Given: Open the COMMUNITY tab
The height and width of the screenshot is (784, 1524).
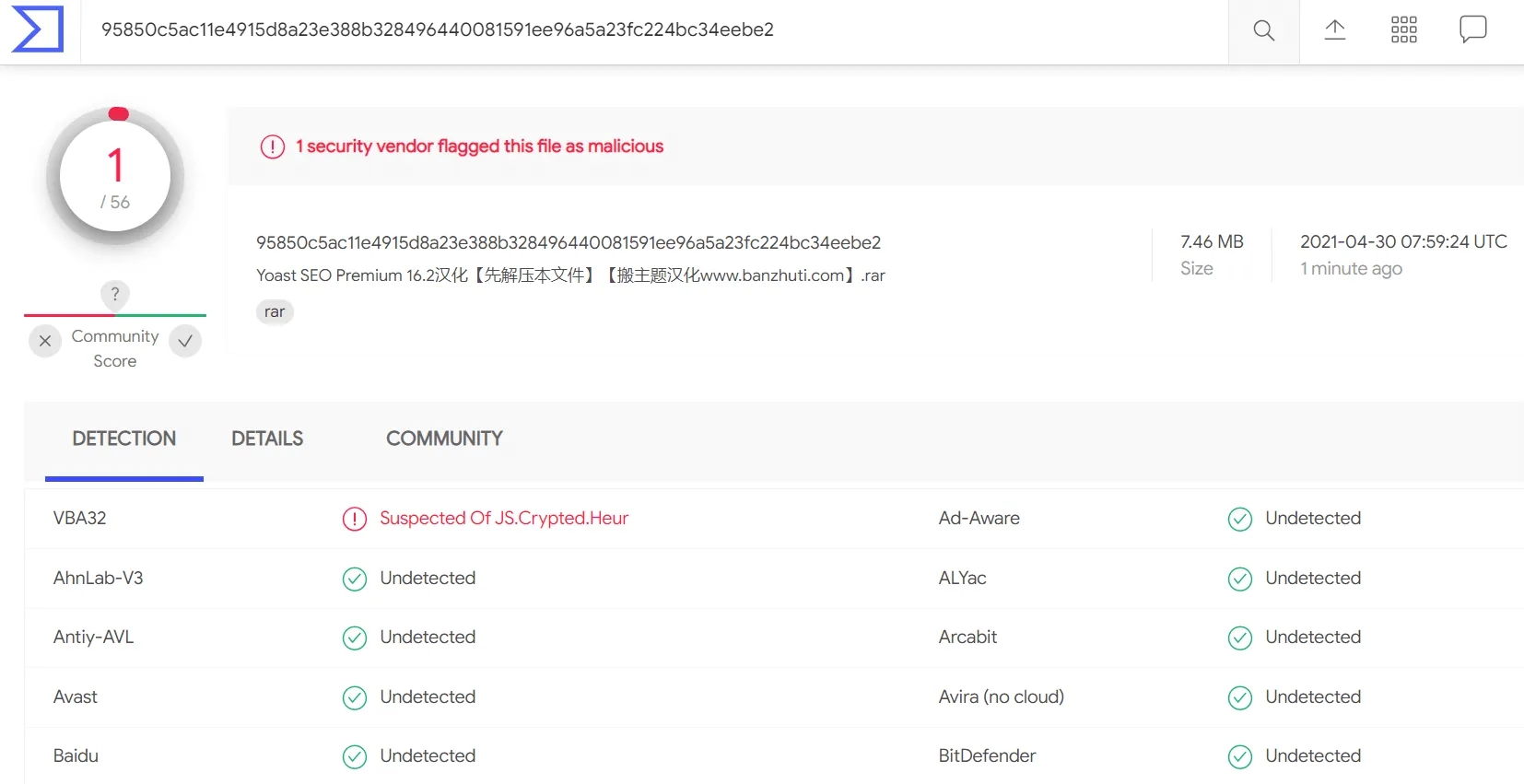Looking at the screenshot, I should tap(444, 439).
